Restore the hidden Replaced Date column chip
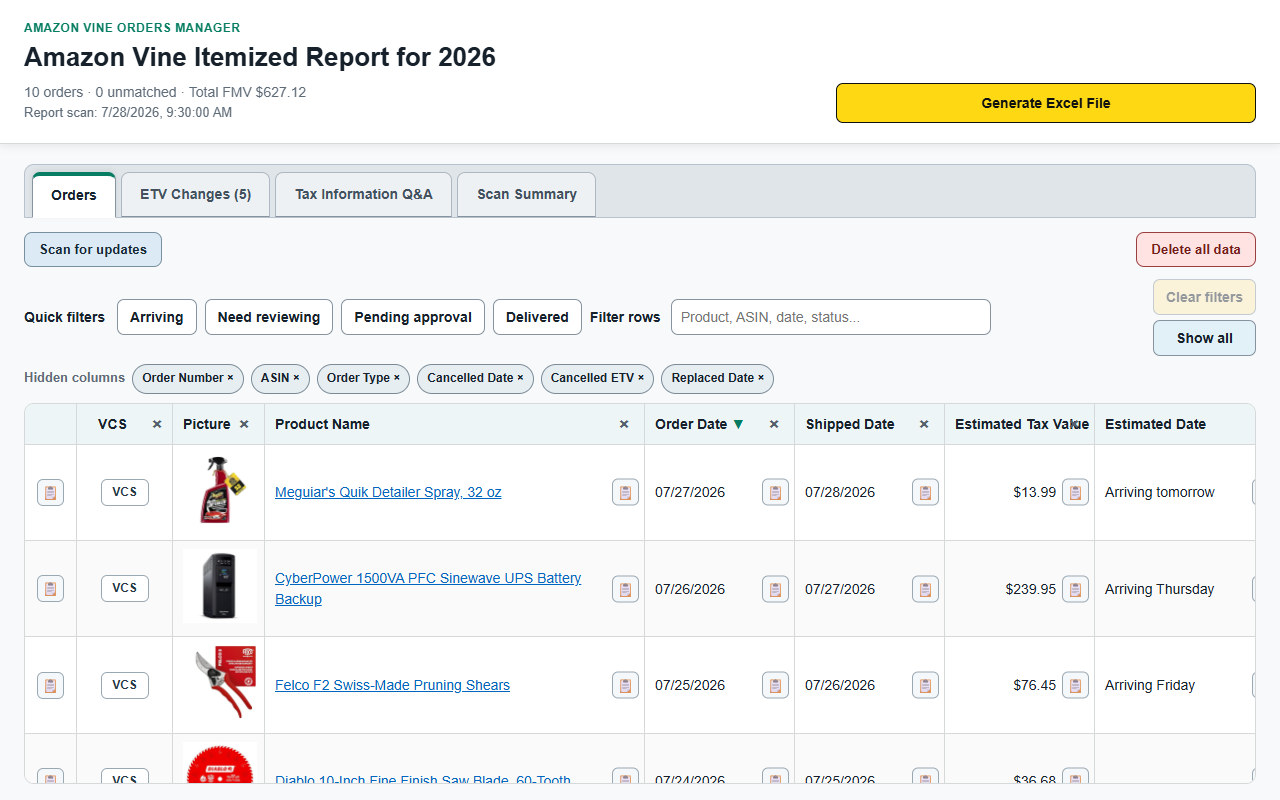 717,378
